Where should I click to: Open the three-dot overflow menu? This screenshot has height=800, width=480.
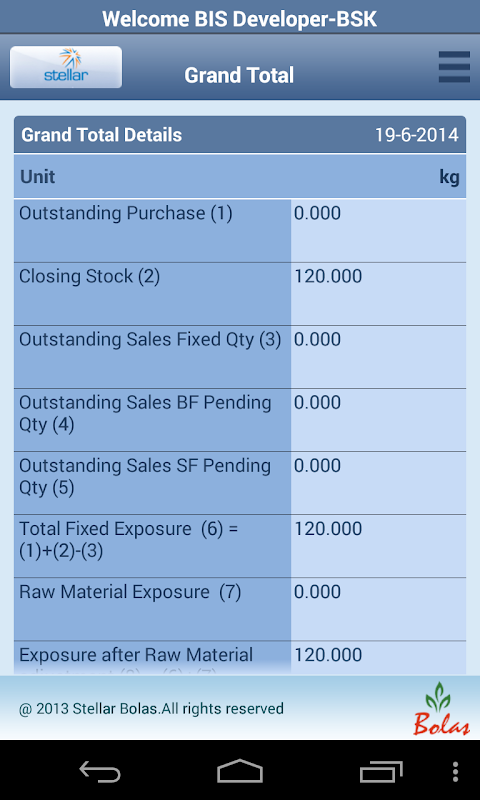tap(456, 771)
